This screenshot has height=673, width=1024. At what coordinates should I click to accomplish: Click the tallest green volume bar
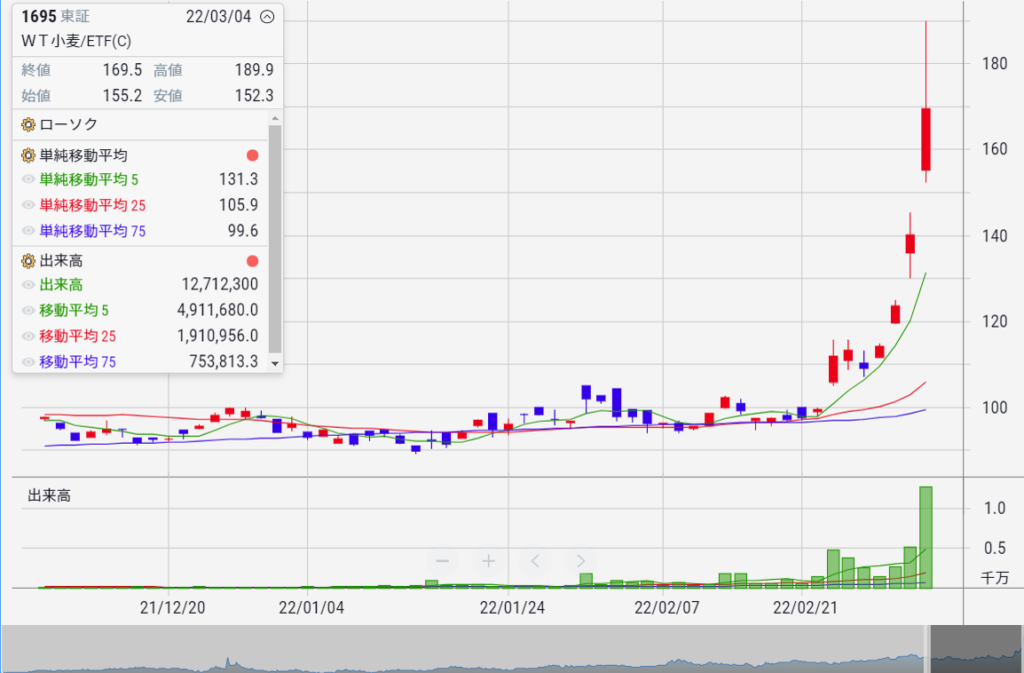click(x=926, y=537)
